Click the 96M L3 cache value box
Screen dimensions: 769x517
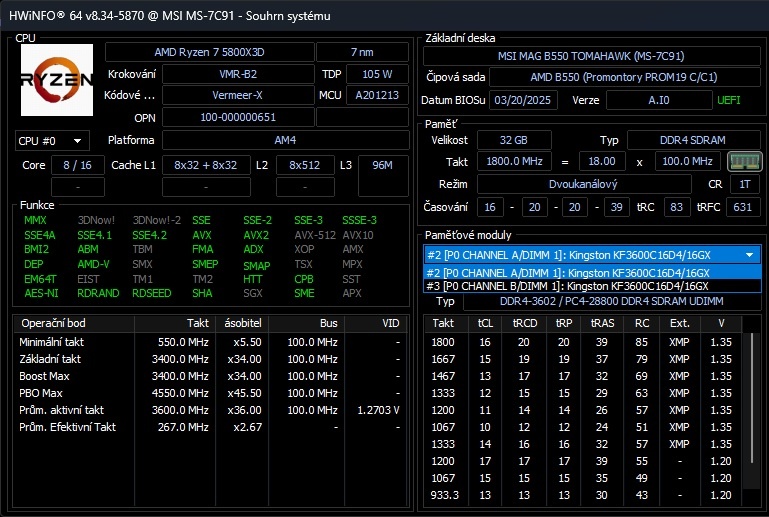coord(382,165)
